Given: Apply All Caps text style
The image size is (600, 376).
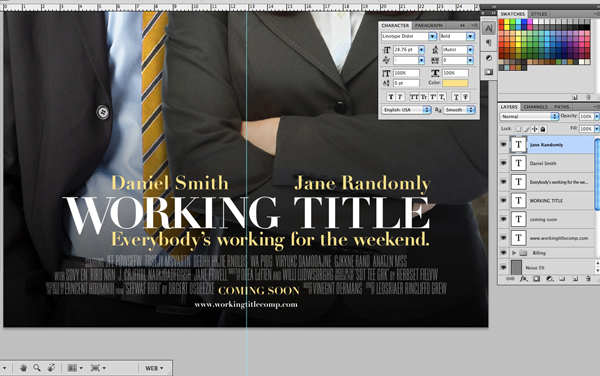Looking at the screenshot, I should pyautogui.click(x=414, y=97).
